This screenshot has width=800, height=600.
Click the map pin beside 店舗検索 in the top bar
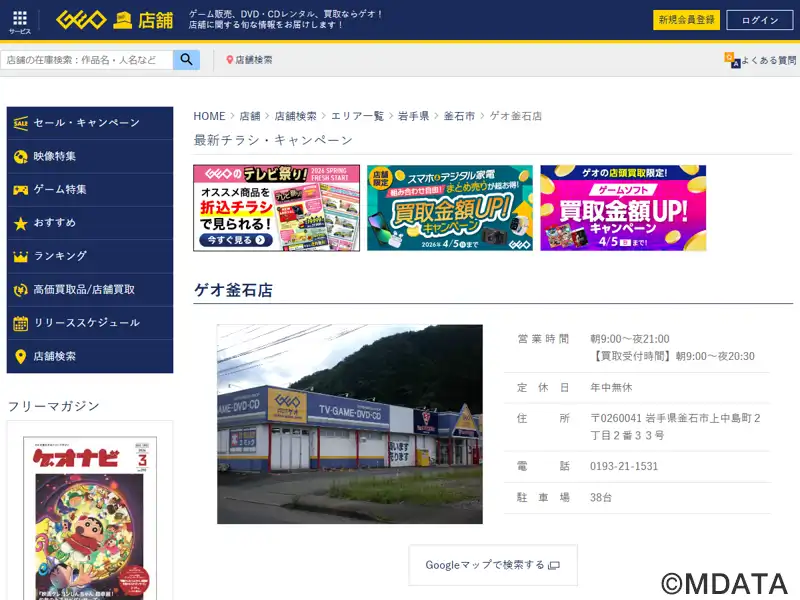230,60
